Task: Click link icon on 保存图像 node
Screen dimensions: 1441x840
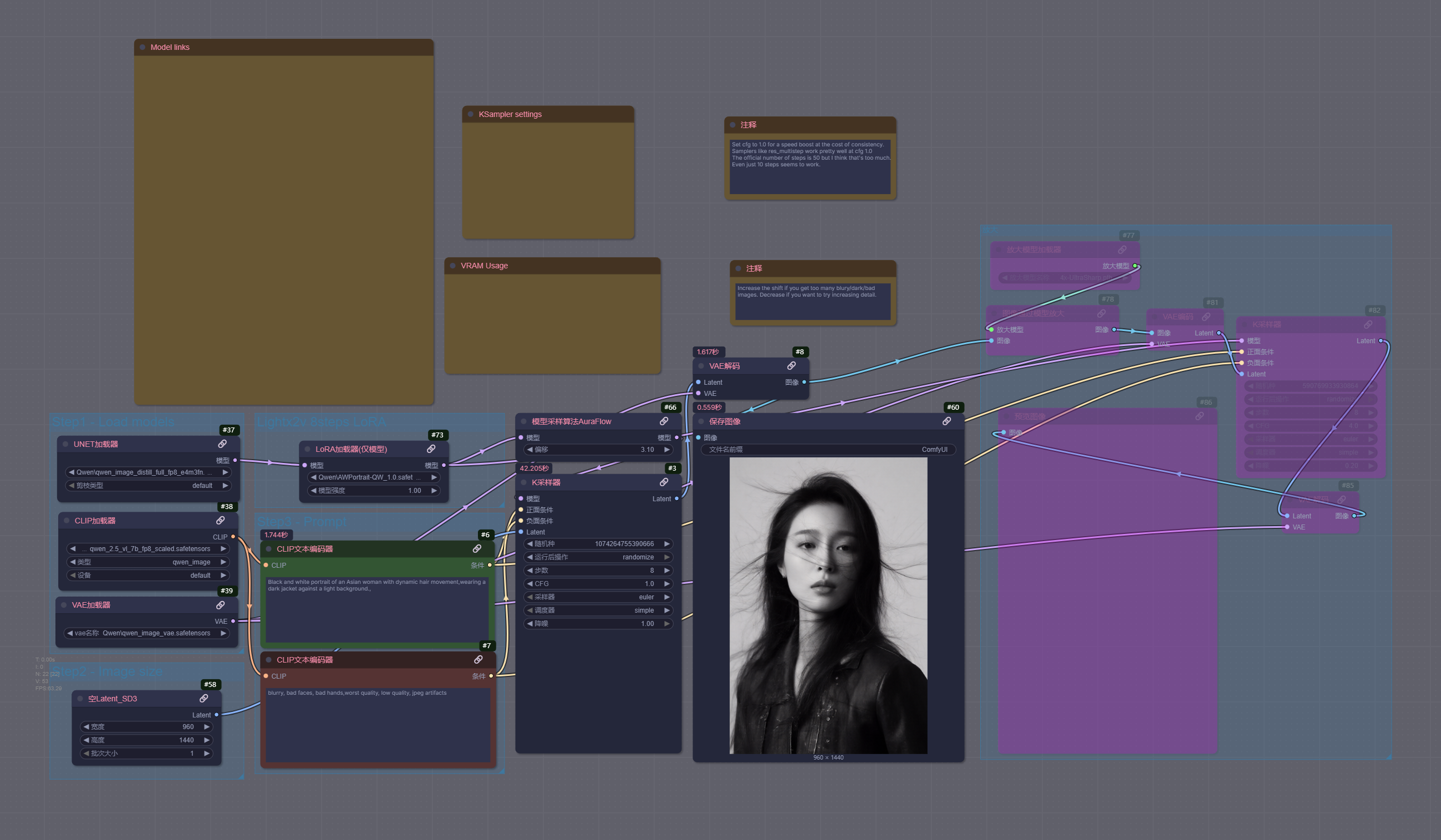Action: click(x=947, y=421)
